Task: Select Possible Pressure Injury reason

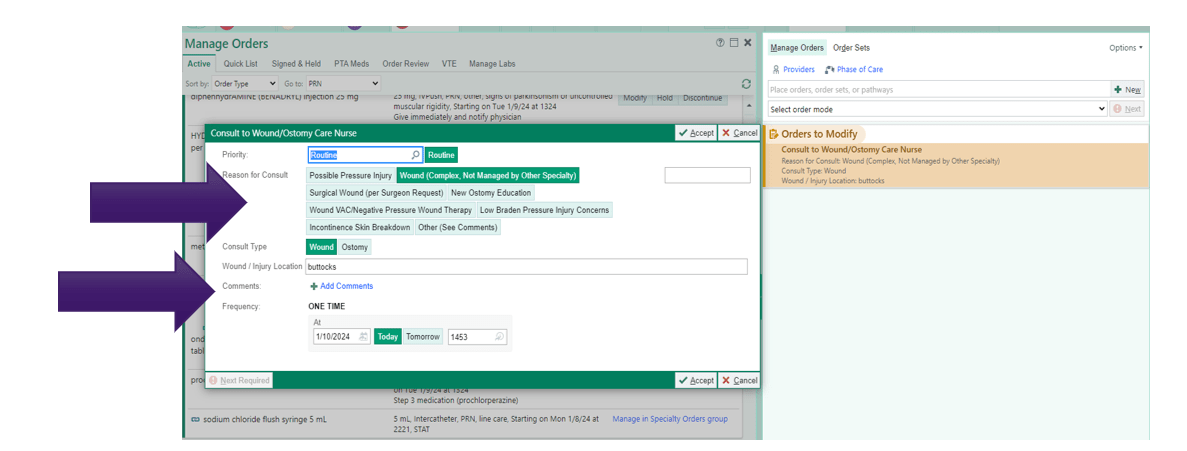Action: (x=350, y=176)
